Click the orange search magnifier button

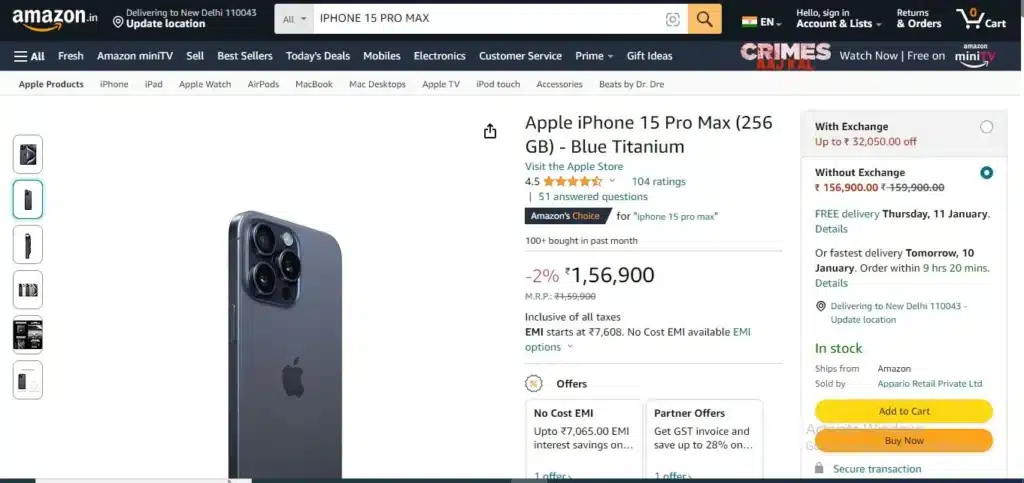point(705,19)
